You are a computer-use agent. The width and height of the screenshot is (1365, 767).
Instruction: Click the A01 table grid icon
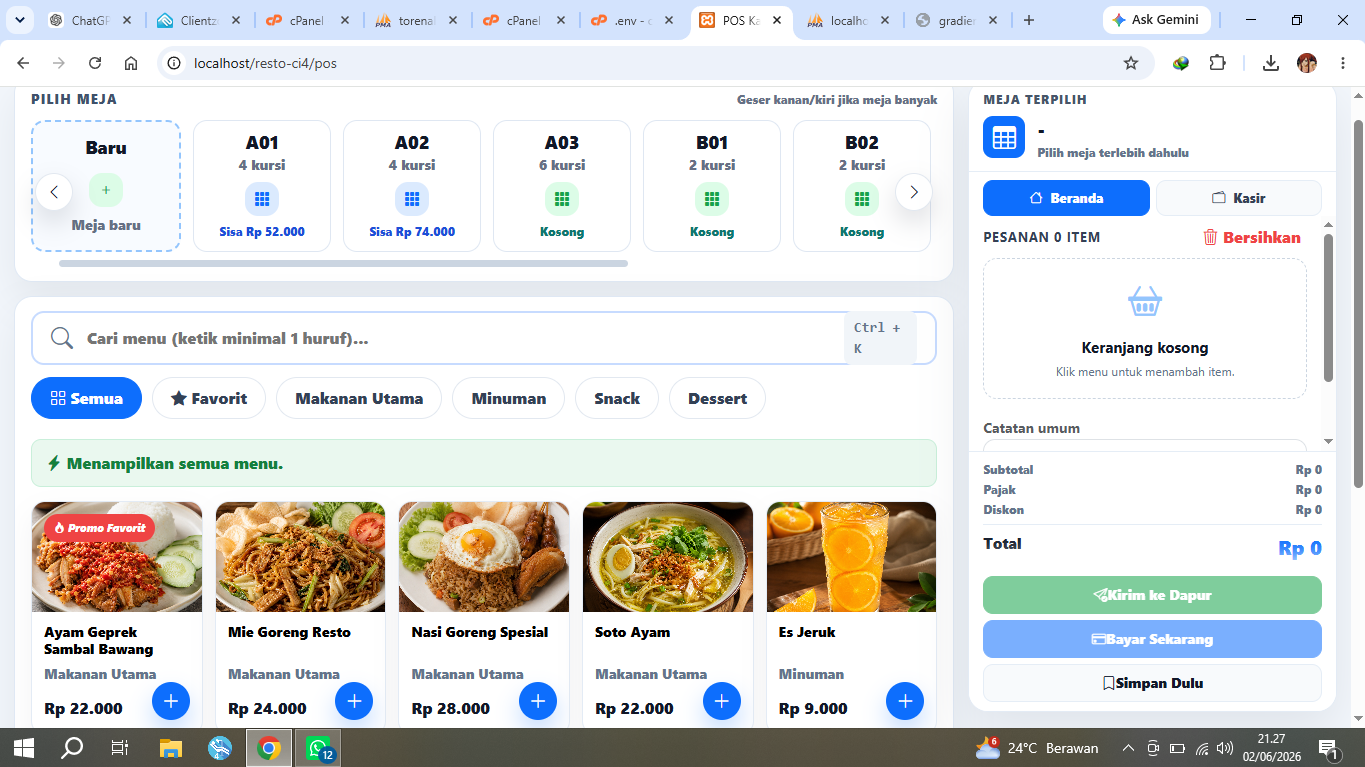point(262,199)
